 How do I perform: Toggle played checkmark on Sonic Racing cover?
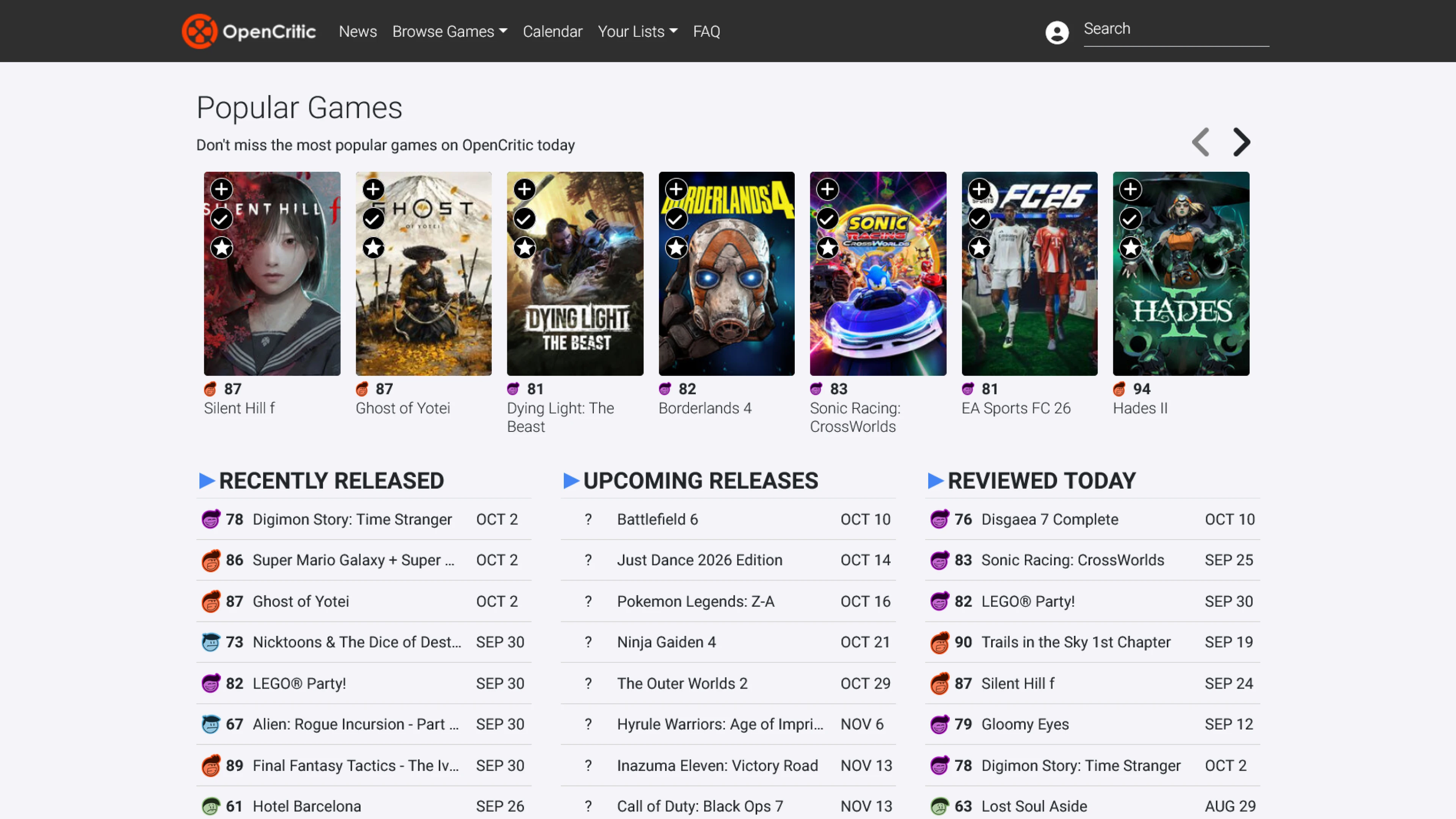tap(827, 219)
